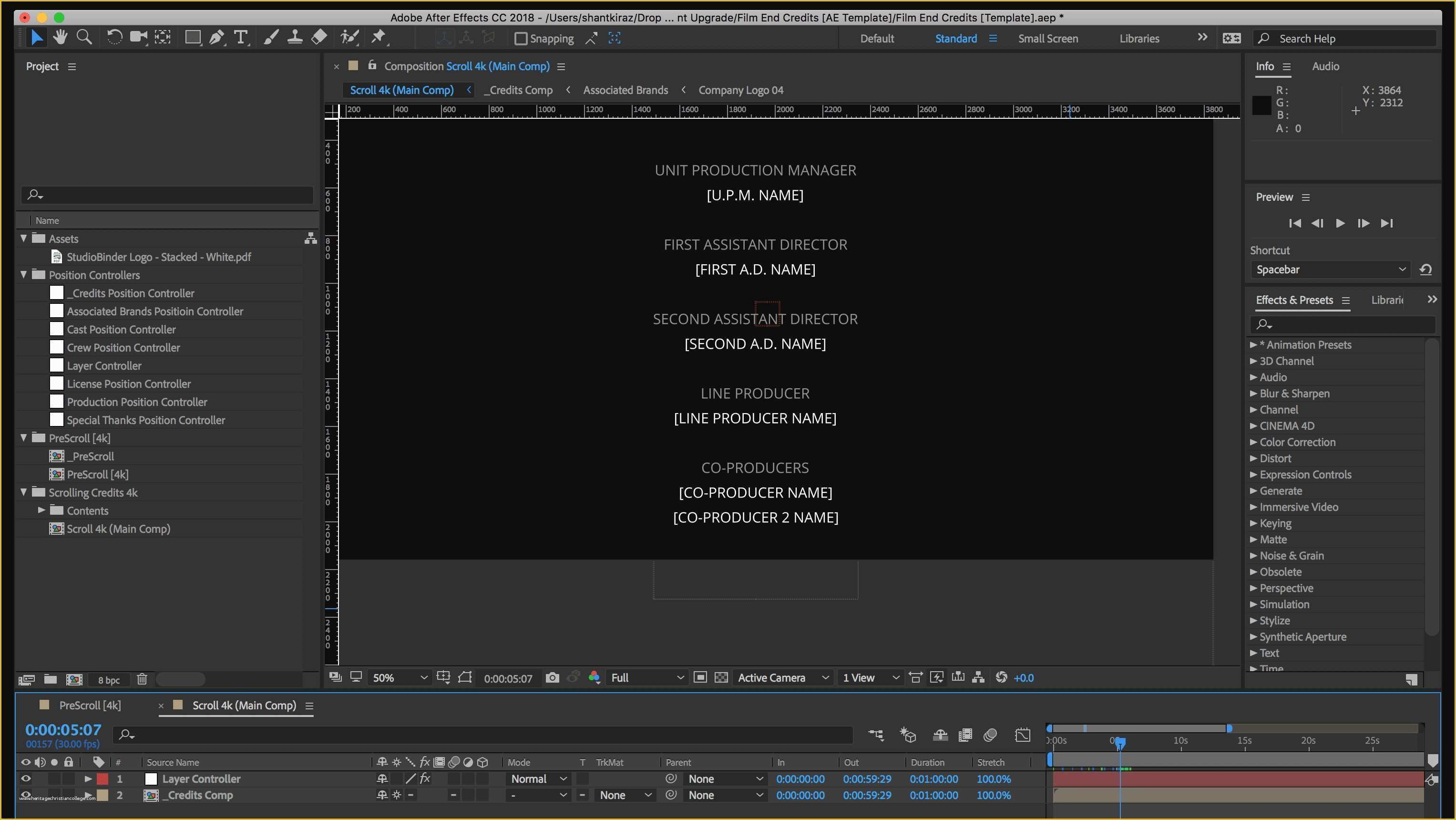Image resolution: width=1456 pixels, height=820 pixels.
Task: Select the Text tool in toolbar
Action: point(241,37)
